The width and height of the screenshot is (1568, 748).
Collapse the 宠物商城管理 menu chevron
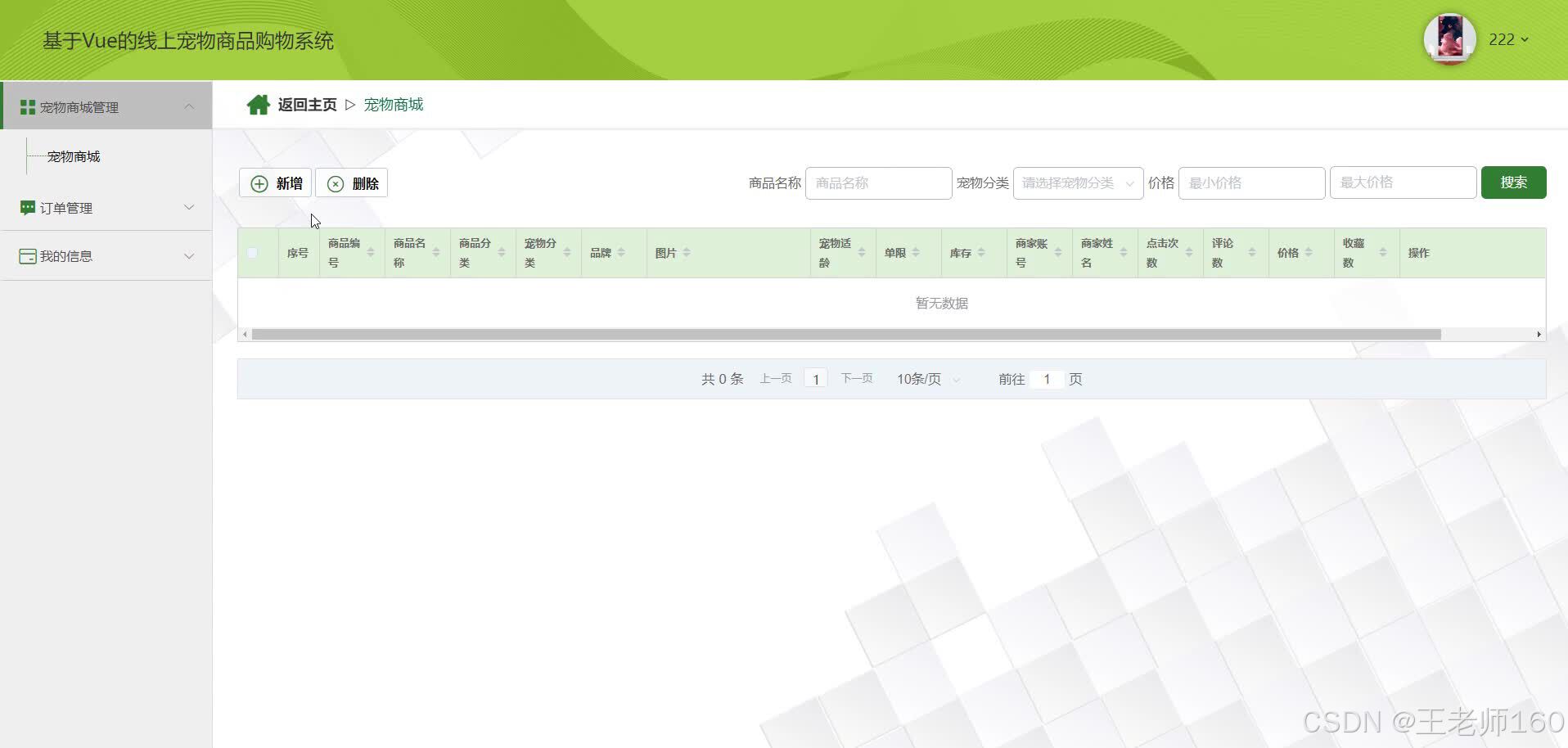click(189, 107)
